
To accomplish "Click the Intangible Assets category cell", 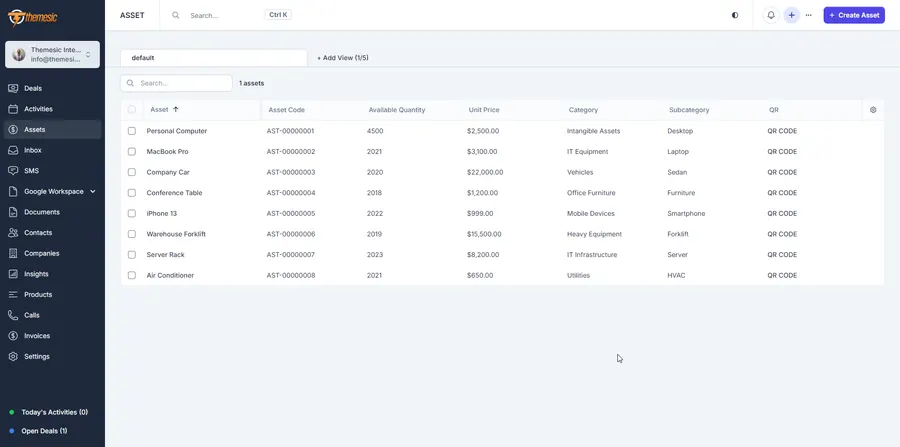I will [x=593, y=131].
